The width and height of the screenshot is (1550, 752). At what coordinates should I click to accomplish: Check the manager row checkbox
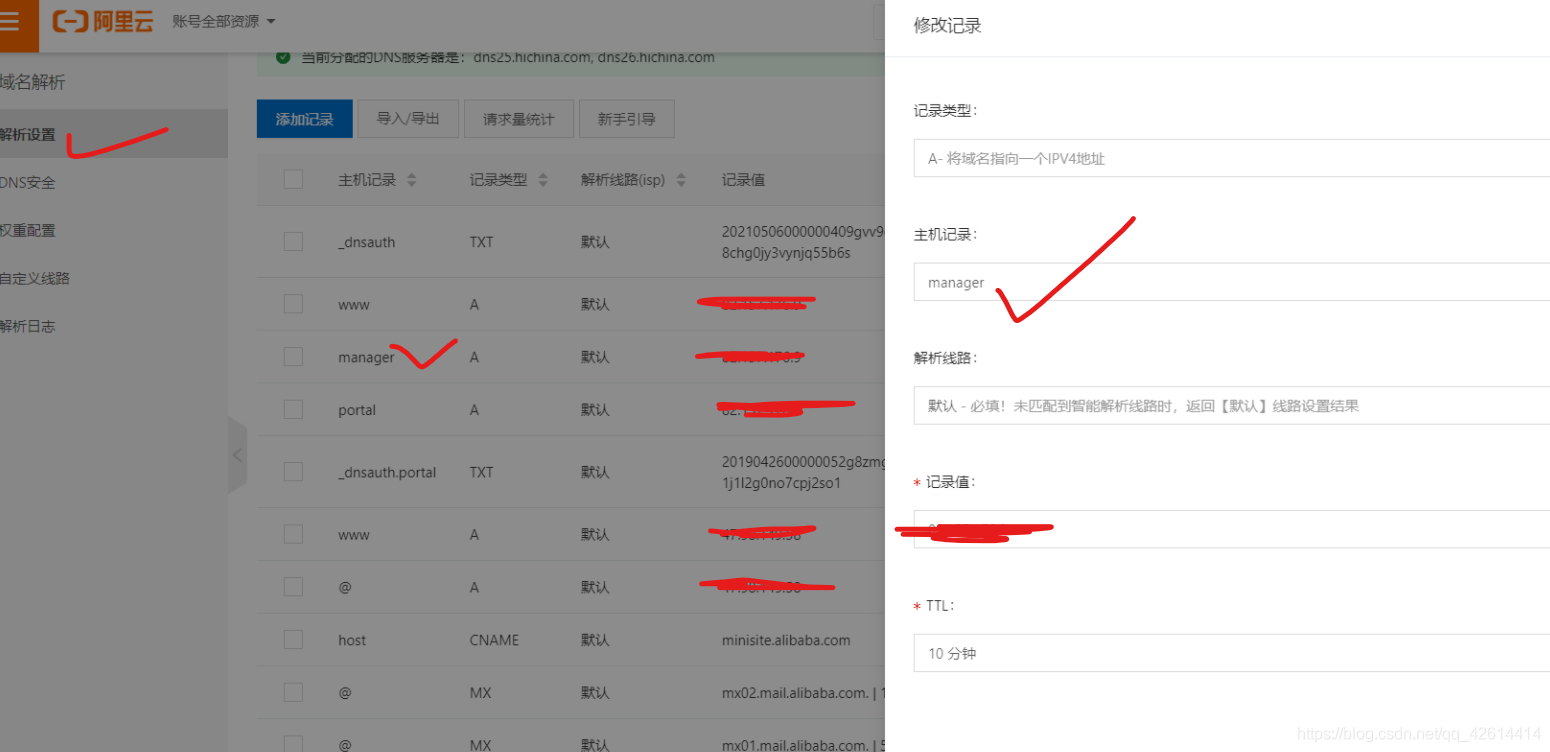click(293, 356)
